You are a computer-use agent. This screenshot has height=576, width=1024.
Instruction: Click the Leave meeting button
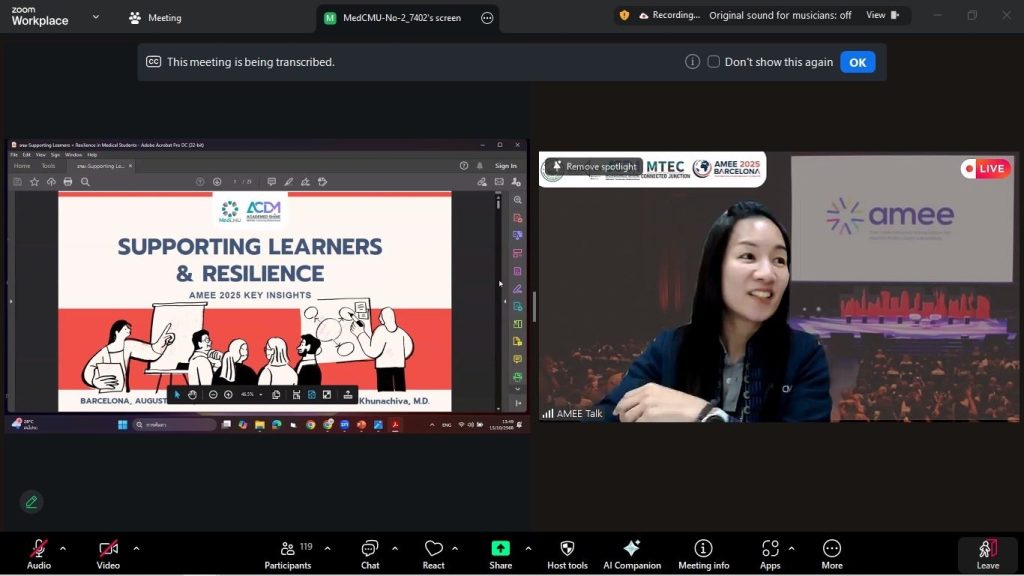tap(987, 554)
